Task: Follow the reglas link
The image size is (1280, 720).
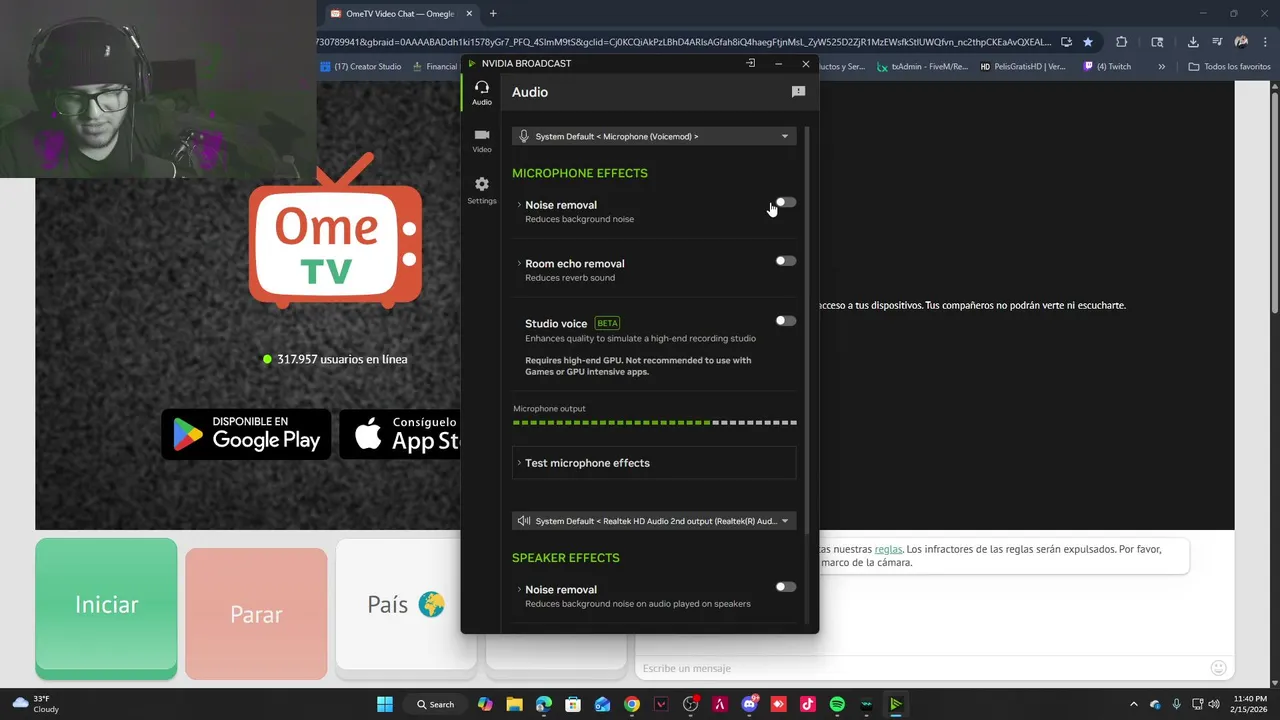Action: pyautogui.click(x=888, y=549)
